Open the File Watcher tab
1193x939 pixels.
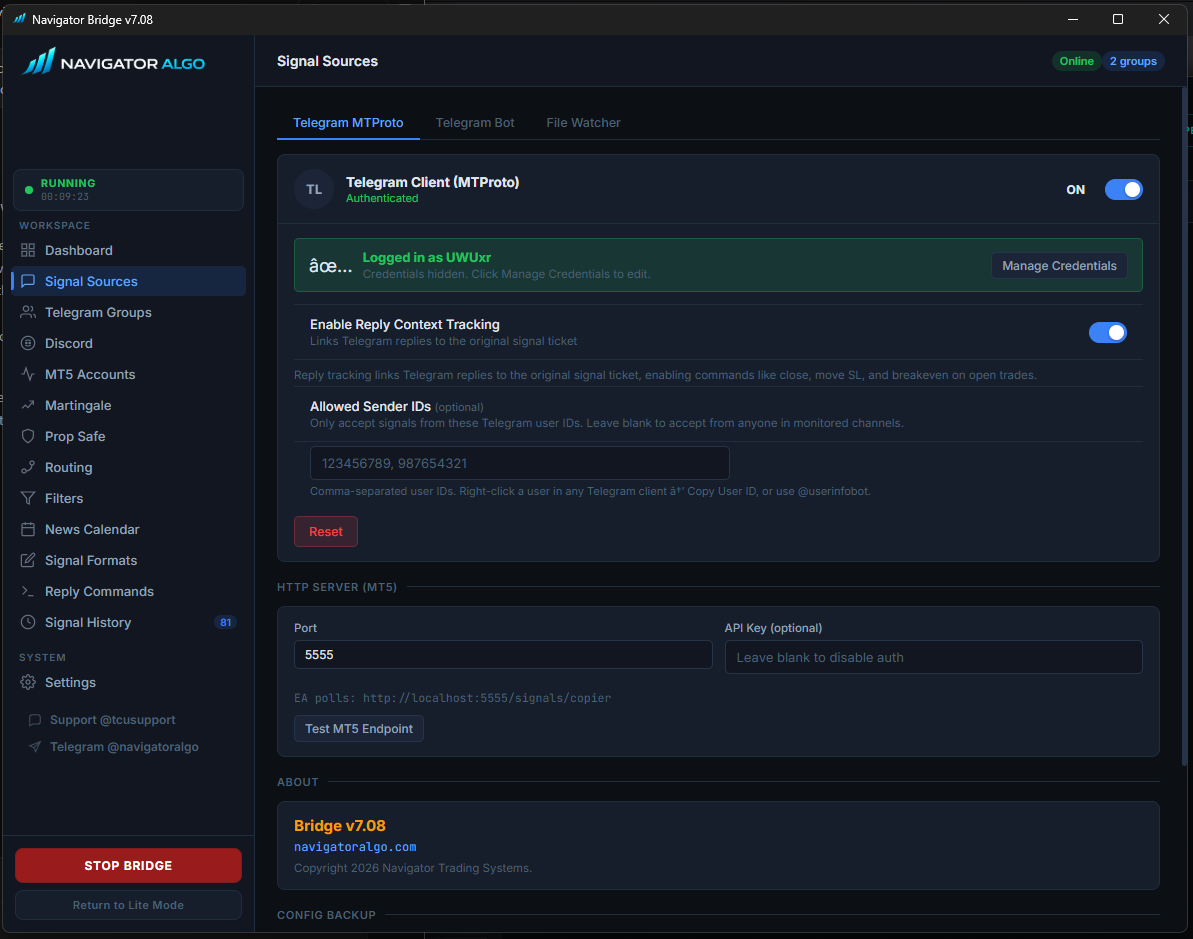pos(584,123)
